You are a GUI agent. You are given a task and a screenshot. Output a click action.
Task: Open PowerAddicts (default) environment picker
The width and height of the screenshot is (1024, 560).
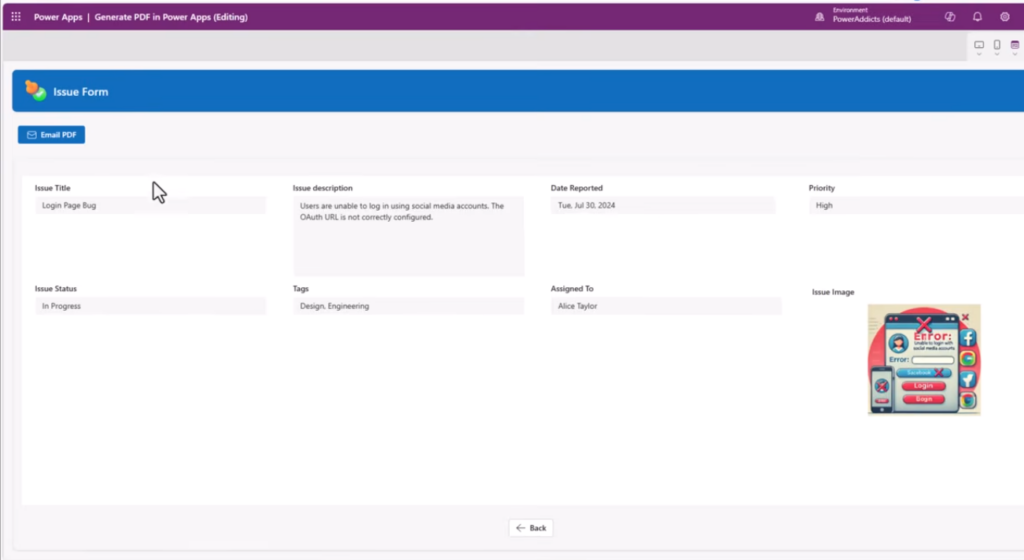[871, 19]
